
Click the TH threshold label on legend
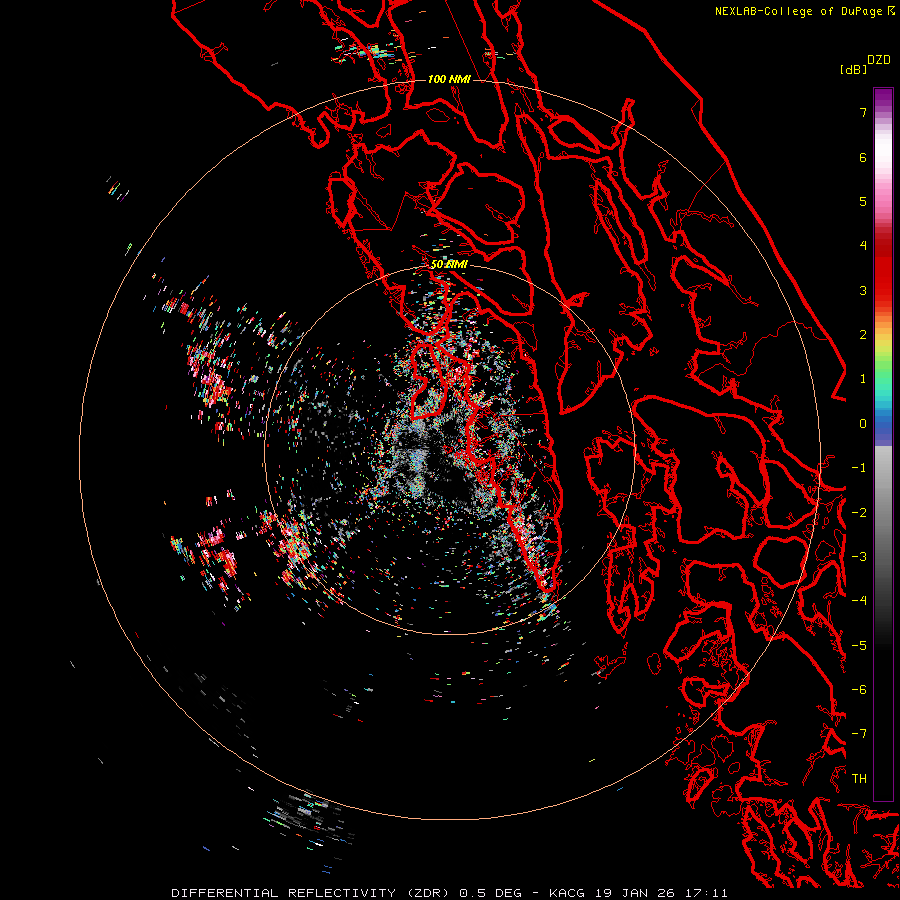click(x=859, y=779)
